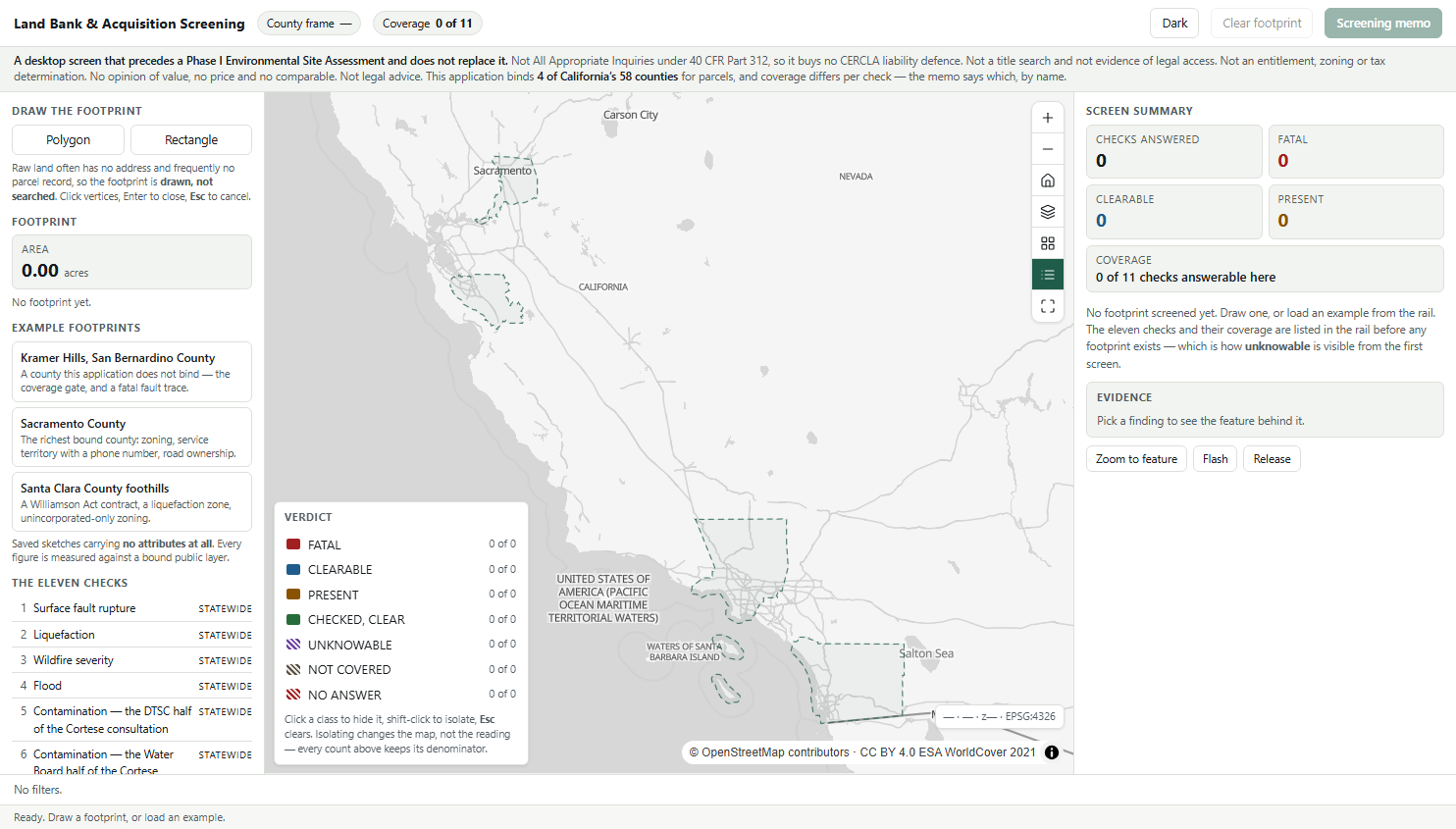The image size is (1456, 829).
Task: Load the Santa Clara County foothills example
Action: click(x=131, y=502)
